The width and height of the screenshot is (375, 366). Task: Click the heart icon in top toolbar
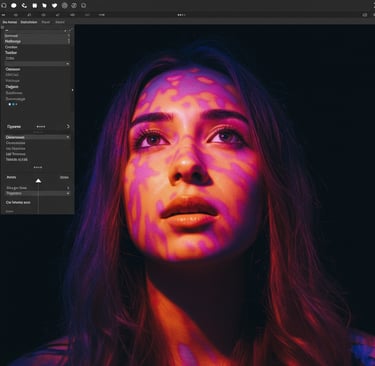[54, 6]
